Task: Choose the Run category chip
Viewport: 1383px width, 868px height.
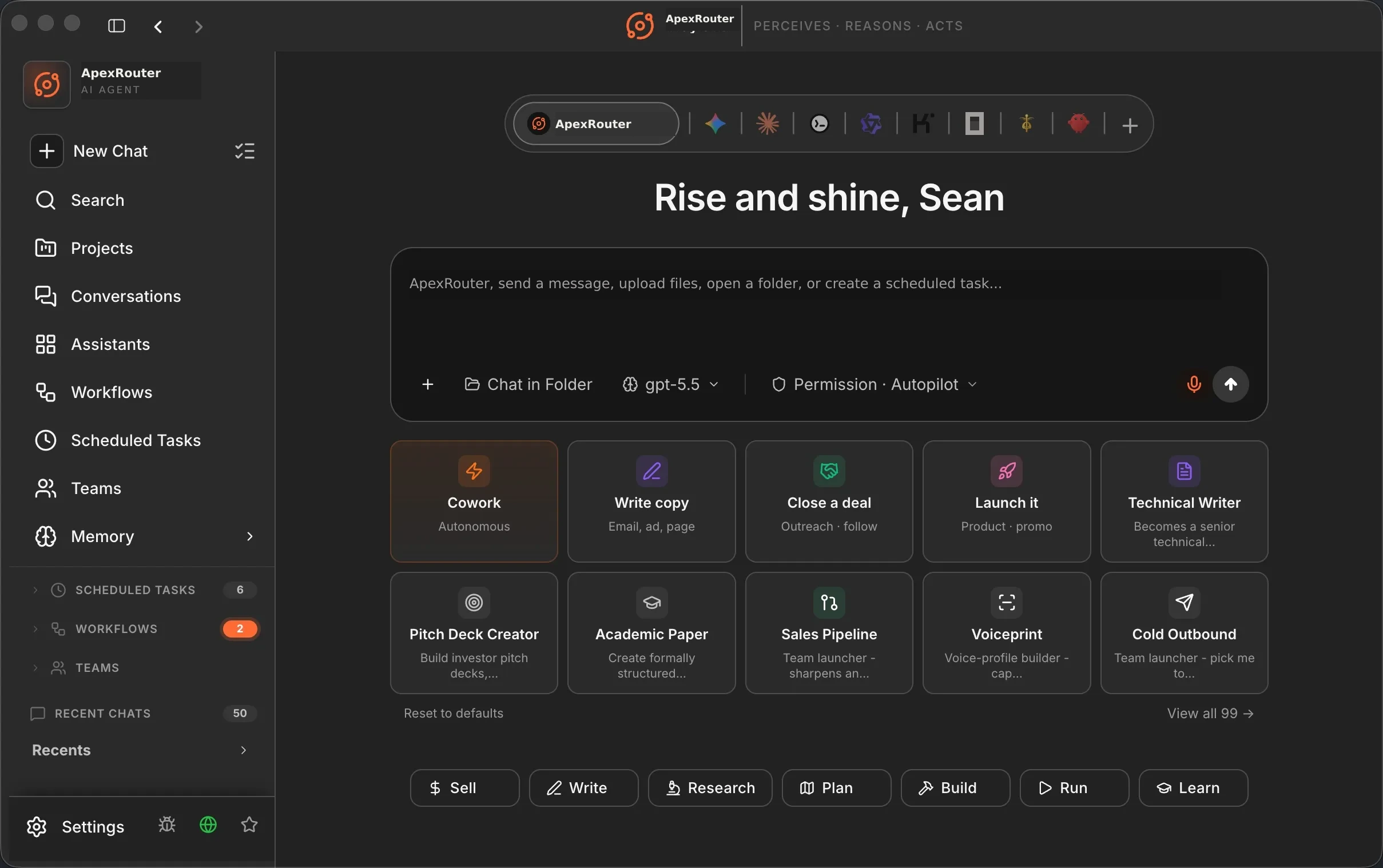Action: pos(1074,787)
